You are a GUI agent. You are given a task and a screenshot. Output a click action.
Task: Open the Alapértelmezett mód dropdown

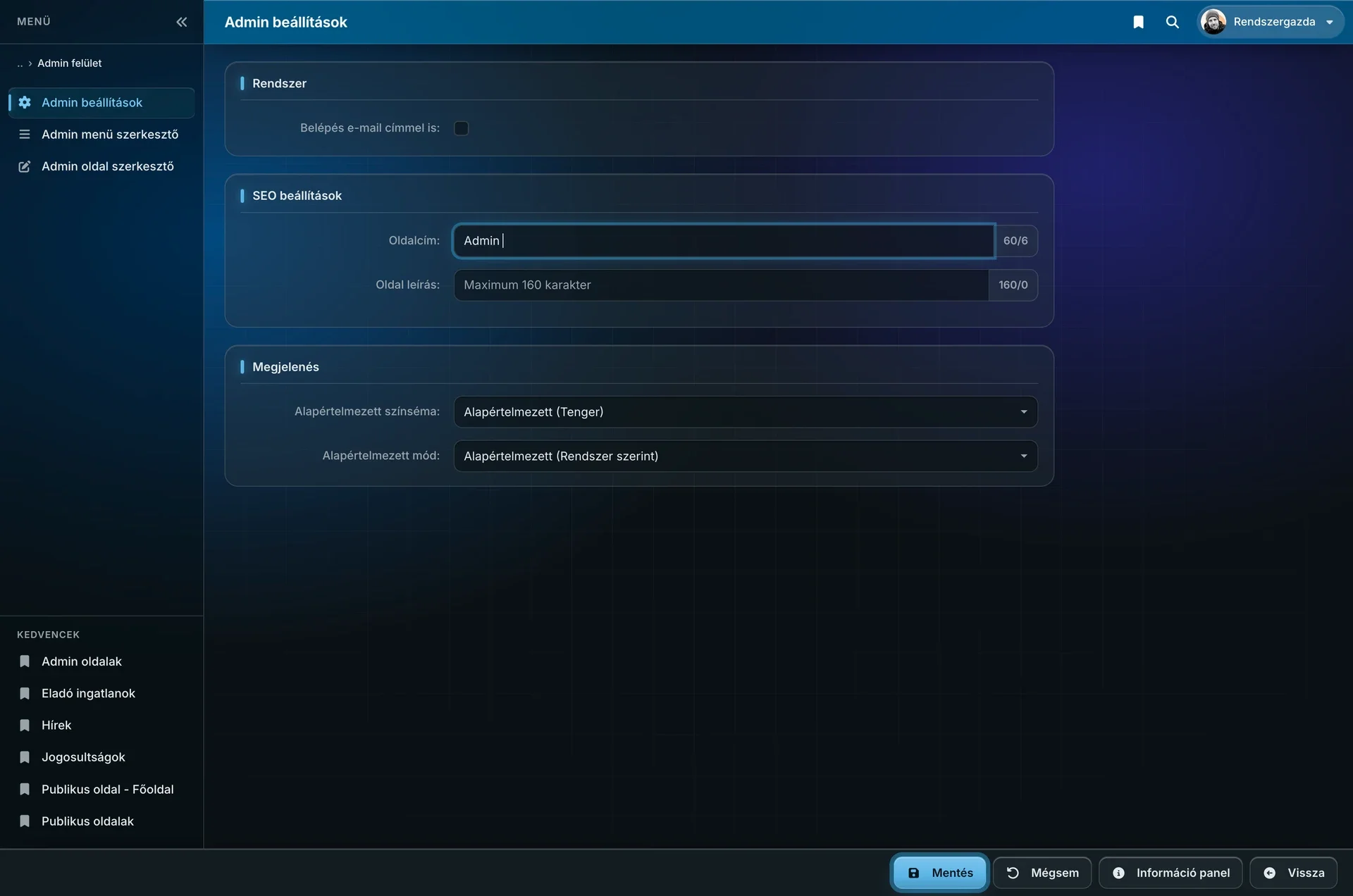(746, 456)
